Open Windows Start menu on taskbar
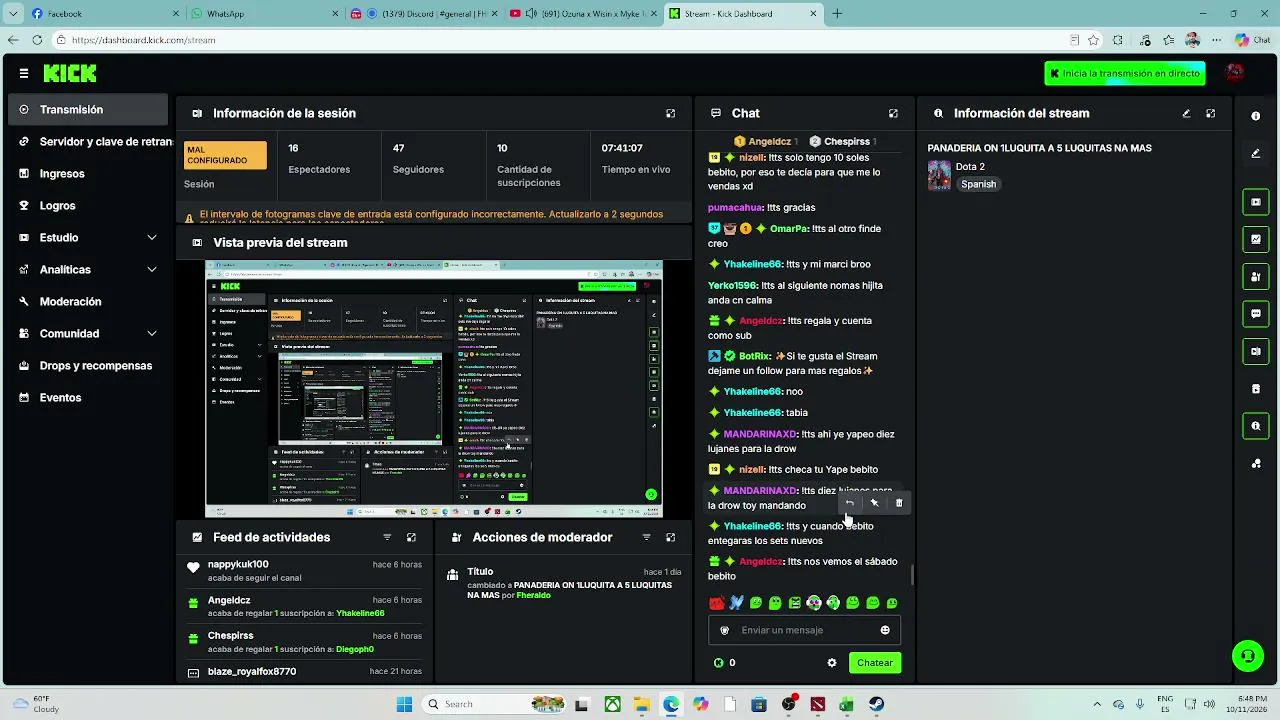The width and height of the screenshot is (1280, 720). tap(404, 704)
